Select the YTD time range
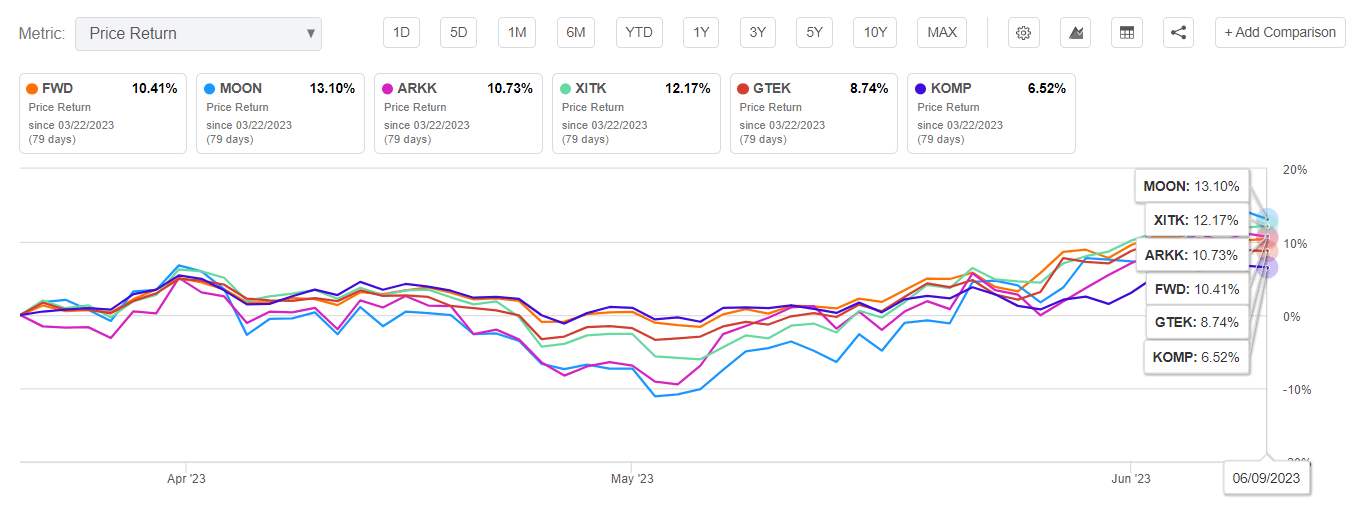 tap(639, 32)
